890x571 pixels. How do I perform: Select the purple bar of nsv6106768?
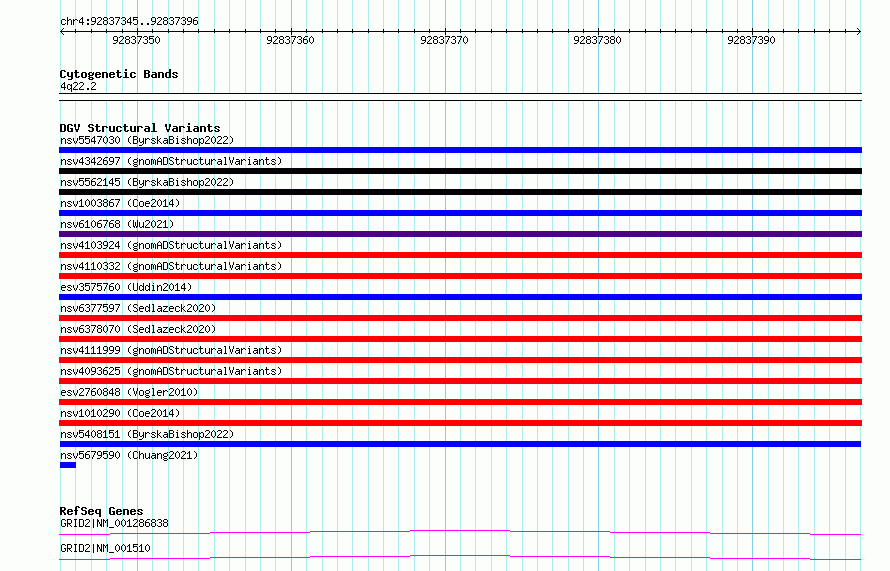460,234
